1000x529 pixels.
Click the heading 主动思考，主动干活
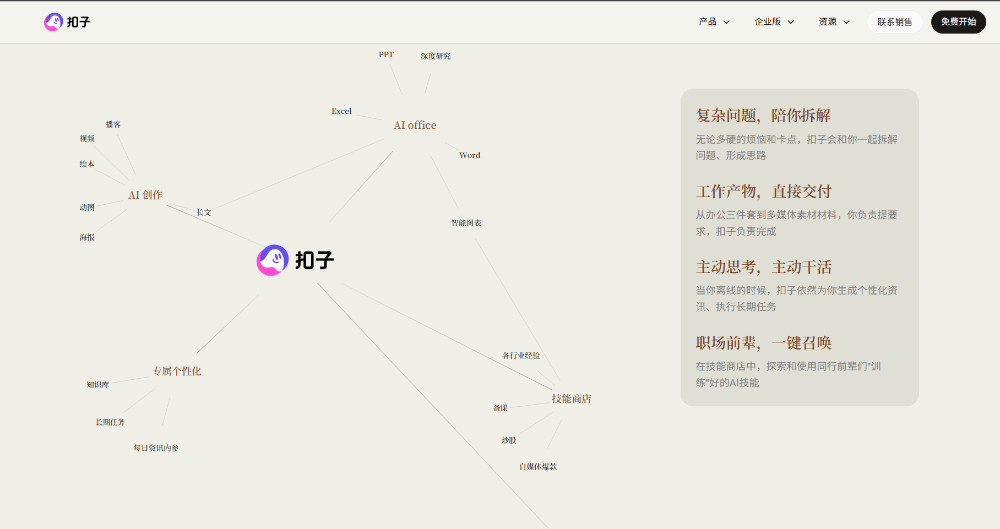click(764, 267)
